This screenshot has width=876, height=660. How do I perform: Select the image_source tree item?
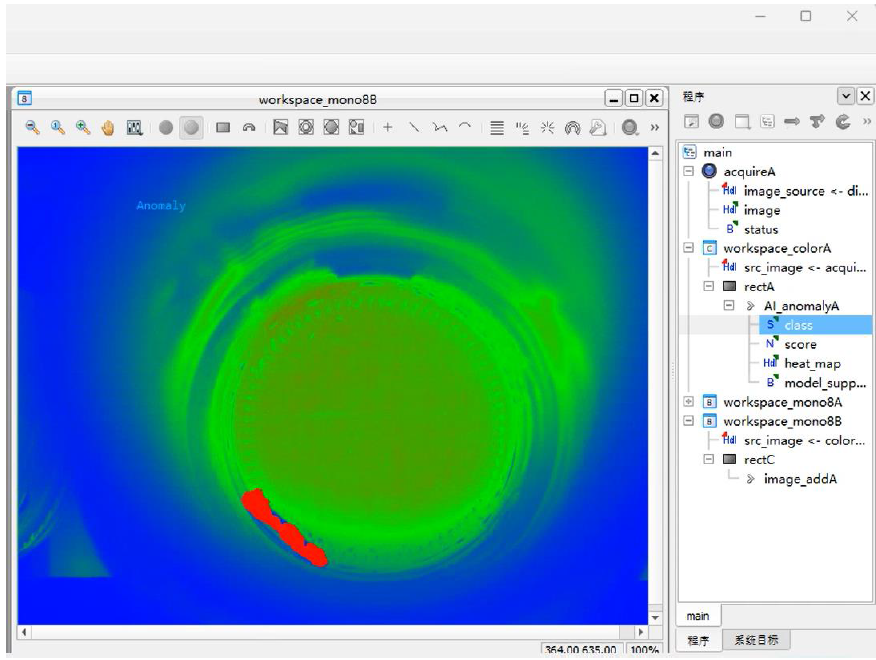click(x=806, y=191)
